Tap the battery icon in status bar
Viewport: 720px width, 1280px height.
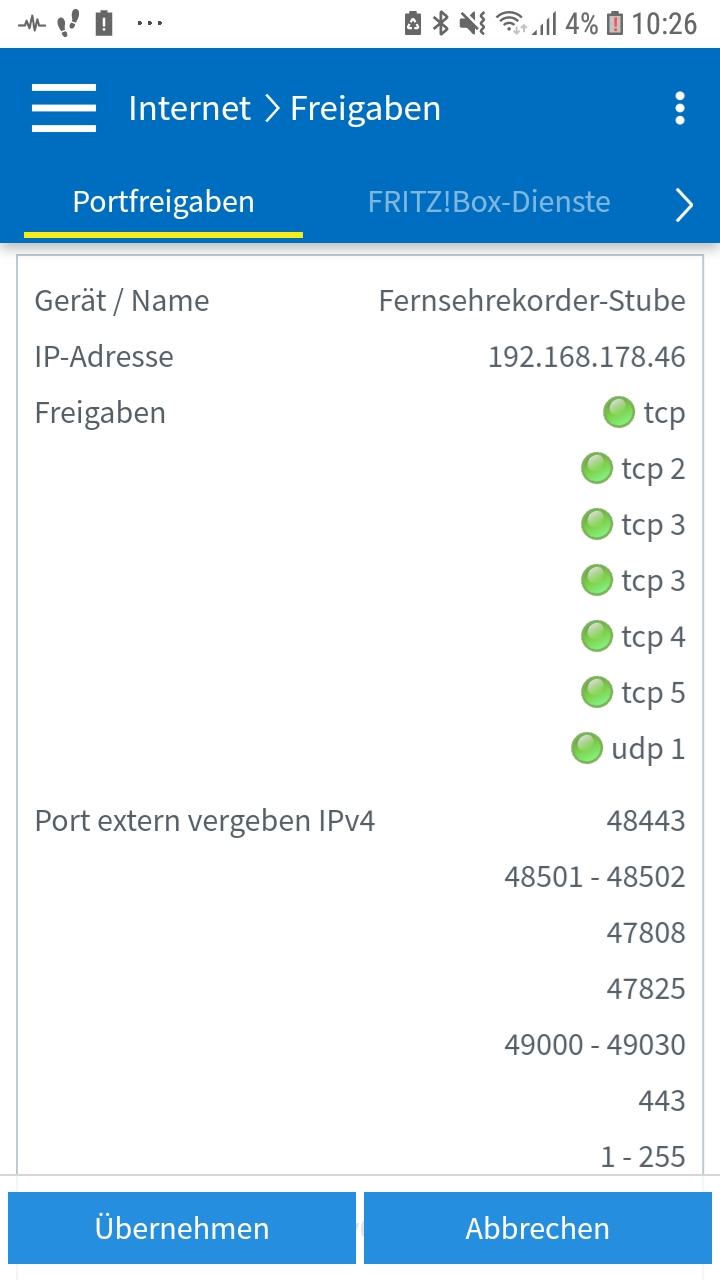click(615, 23)
